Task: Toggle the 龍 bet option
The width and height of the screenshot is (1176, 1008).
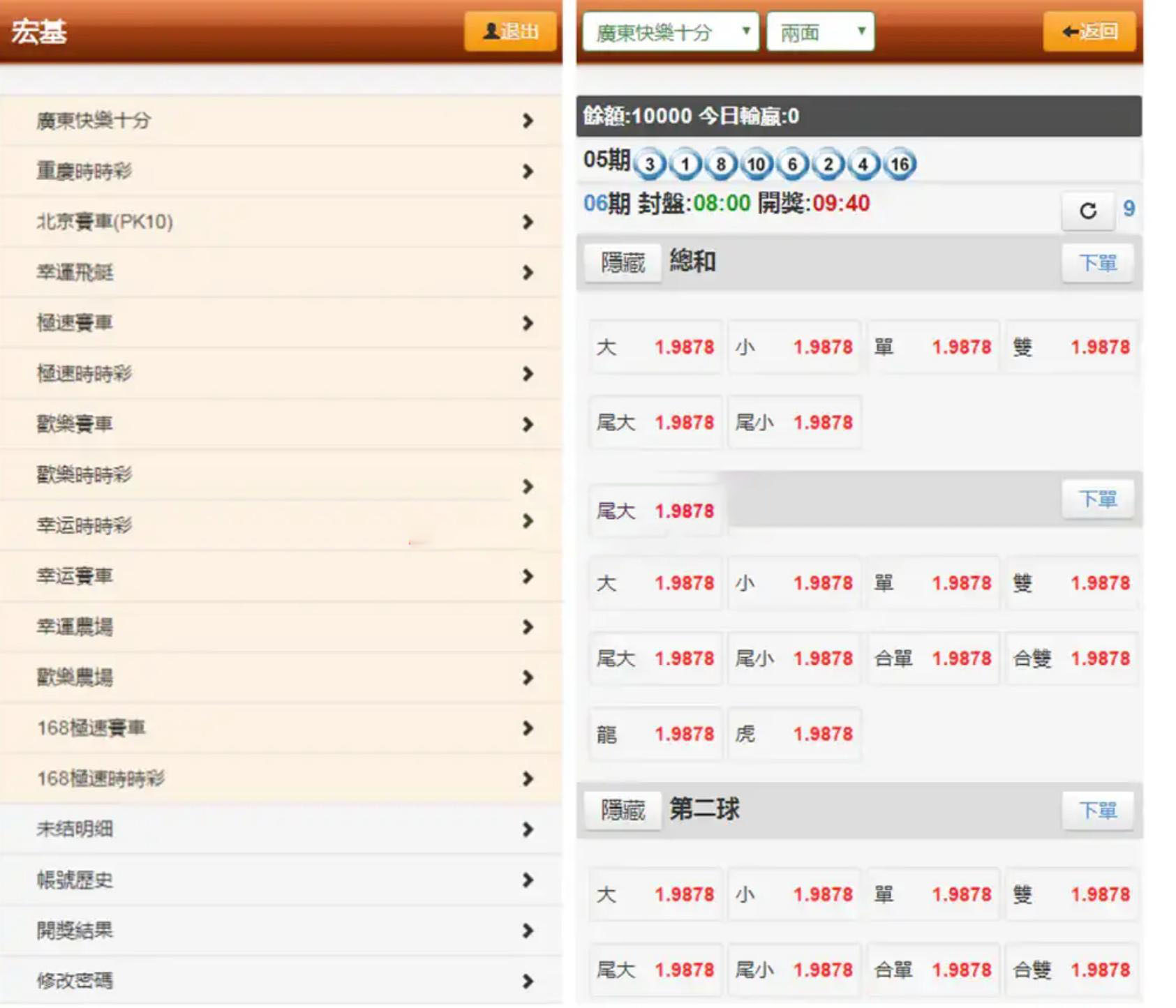Action: point(655,734)
